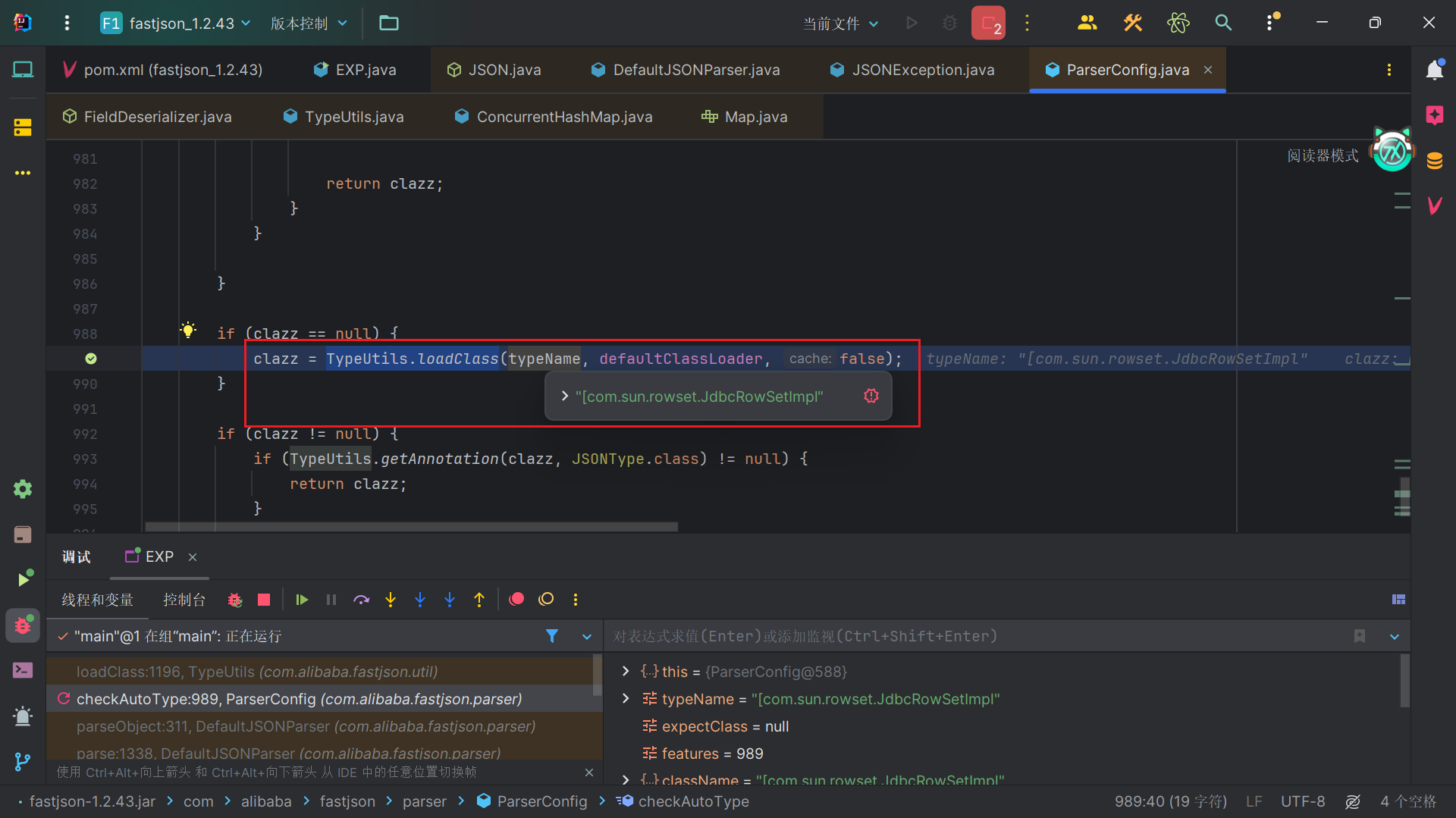The image size is (1456, 818).
Task: Toggle the thread frames filter icon
Action: pos(552,636)
